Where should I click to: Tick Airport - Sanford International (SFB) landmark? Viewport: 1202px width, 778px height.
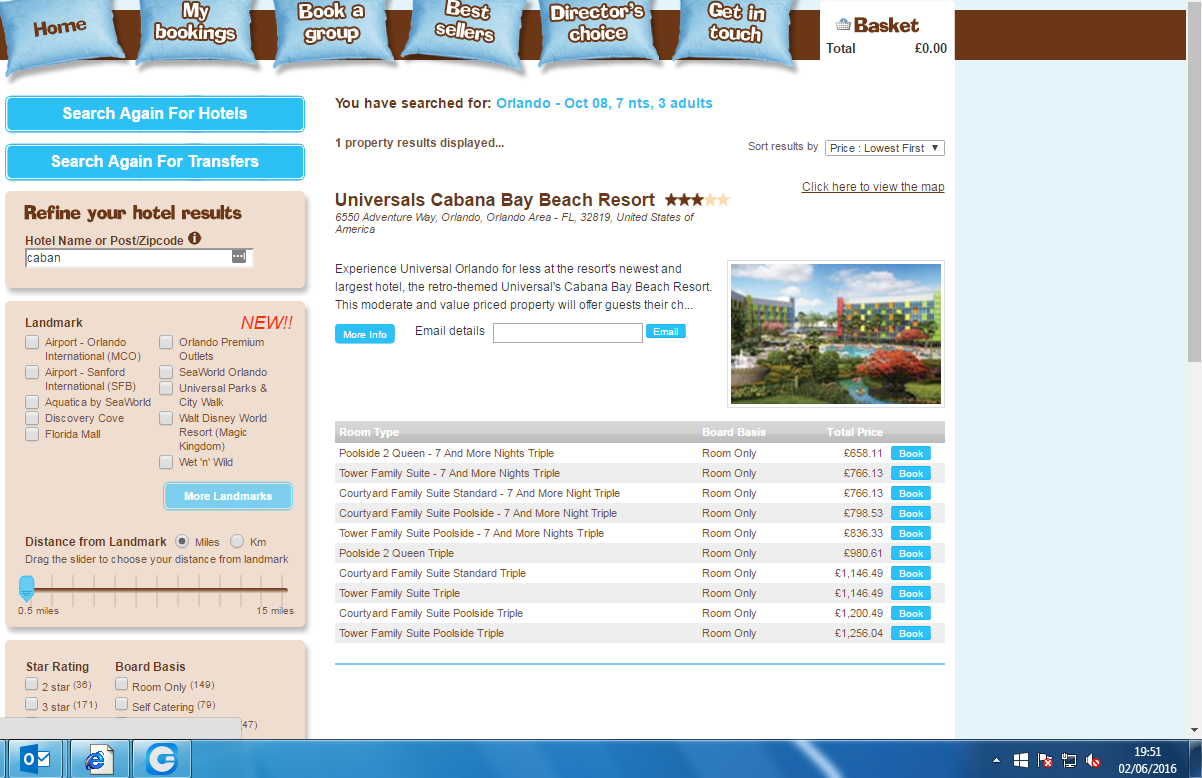pyautogui.click(x=32, y=373)
